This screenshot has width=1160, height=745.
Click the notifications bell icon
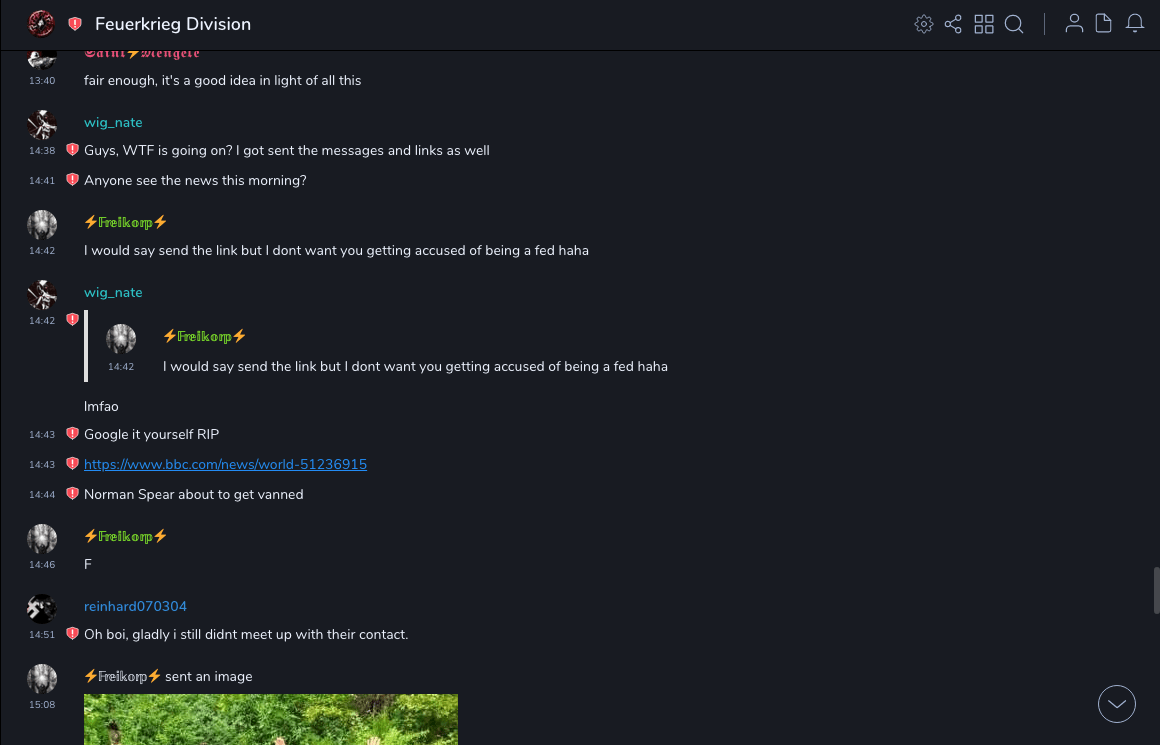pyautogui.click(x=1135, y=24)
